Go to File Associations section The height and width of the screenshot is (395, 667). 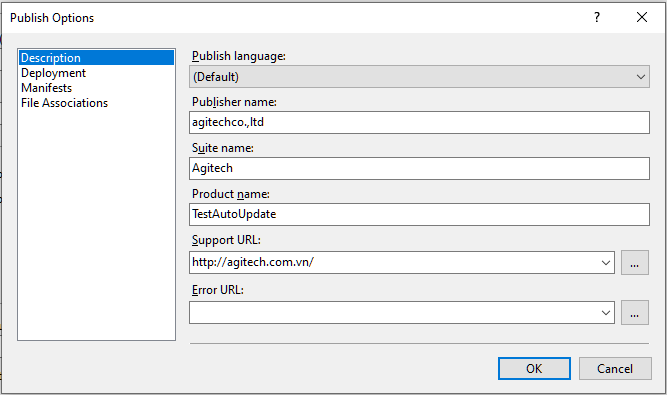point(65,103)
